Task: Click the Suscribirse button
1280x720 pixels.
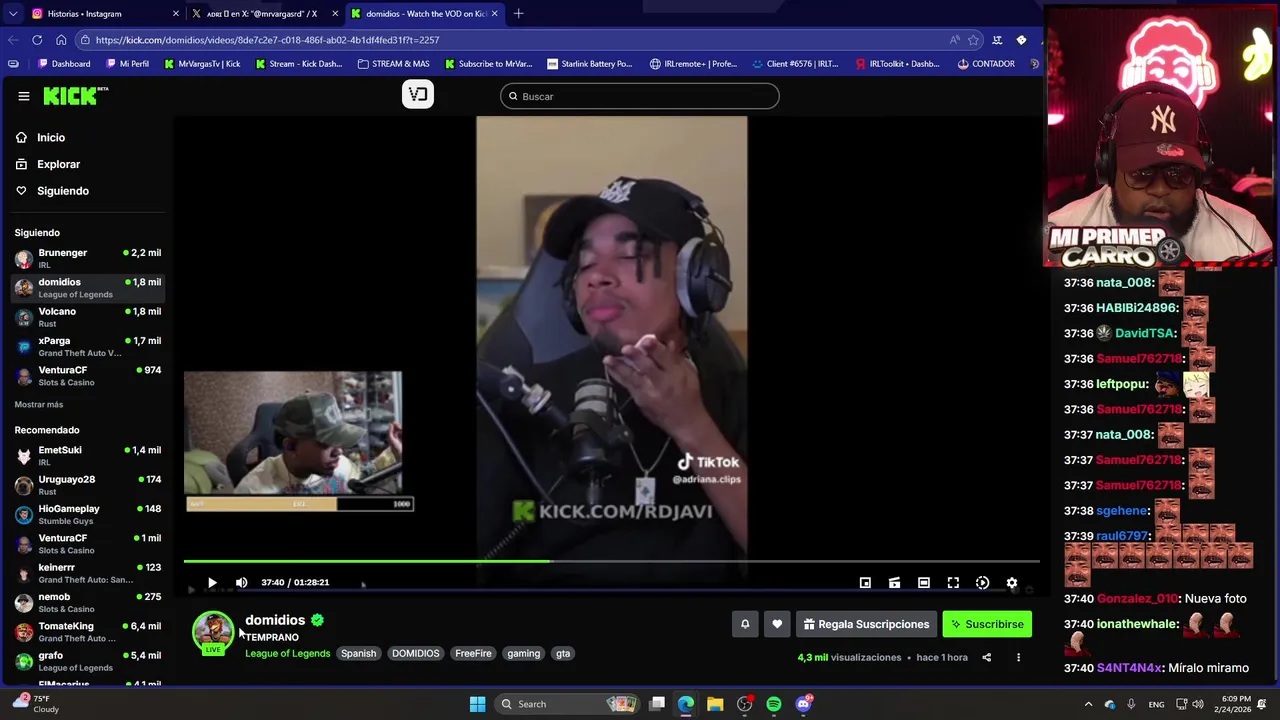Action: coord(987,624)
